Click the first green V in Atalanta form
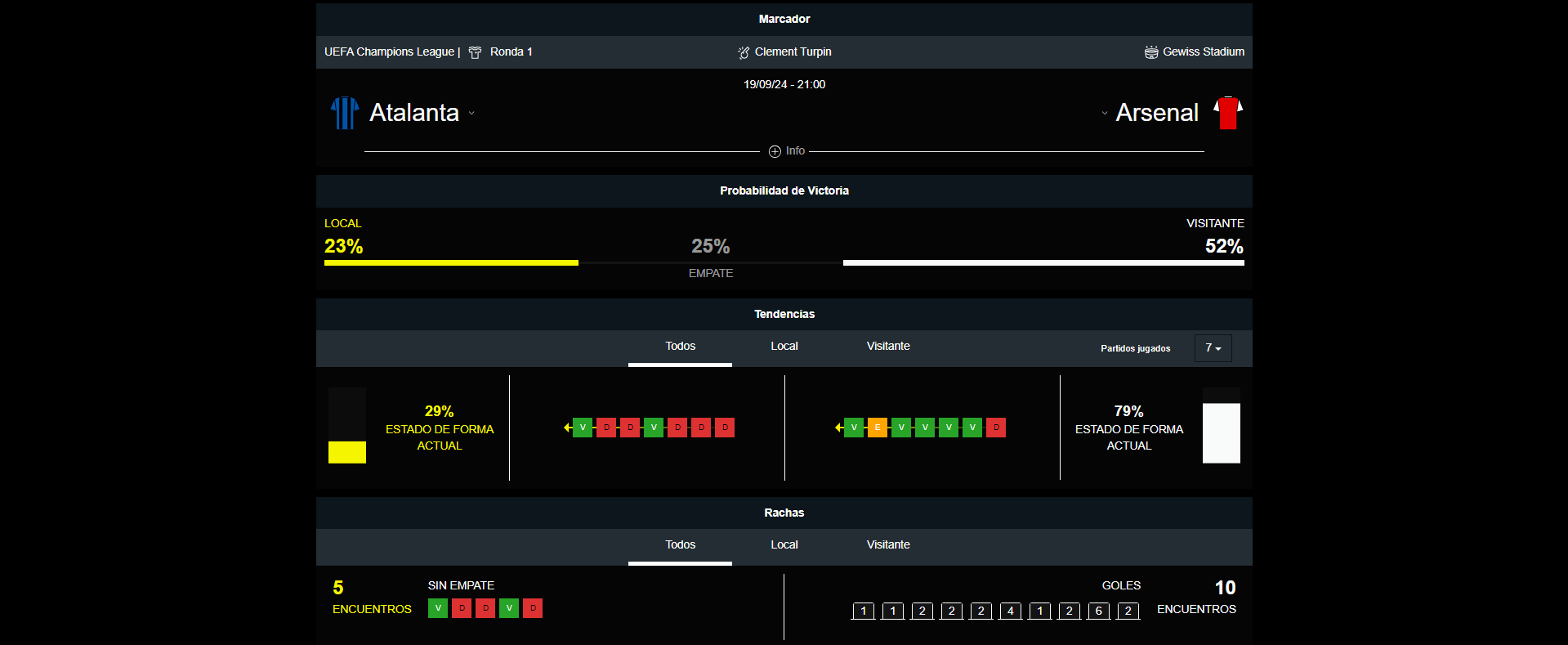The image size is (1568, 645). pyautogui.click(x=583, y=428)
